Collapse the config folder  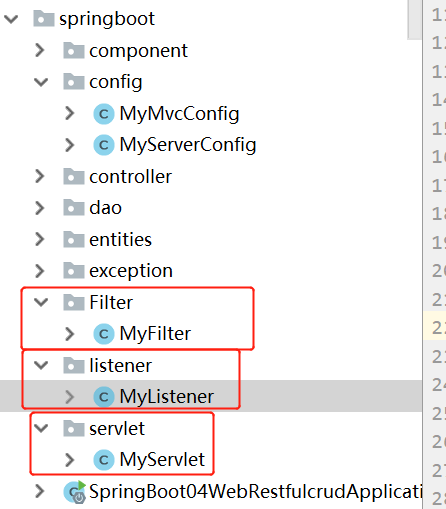pyautogui.click(x=41, y=82)
